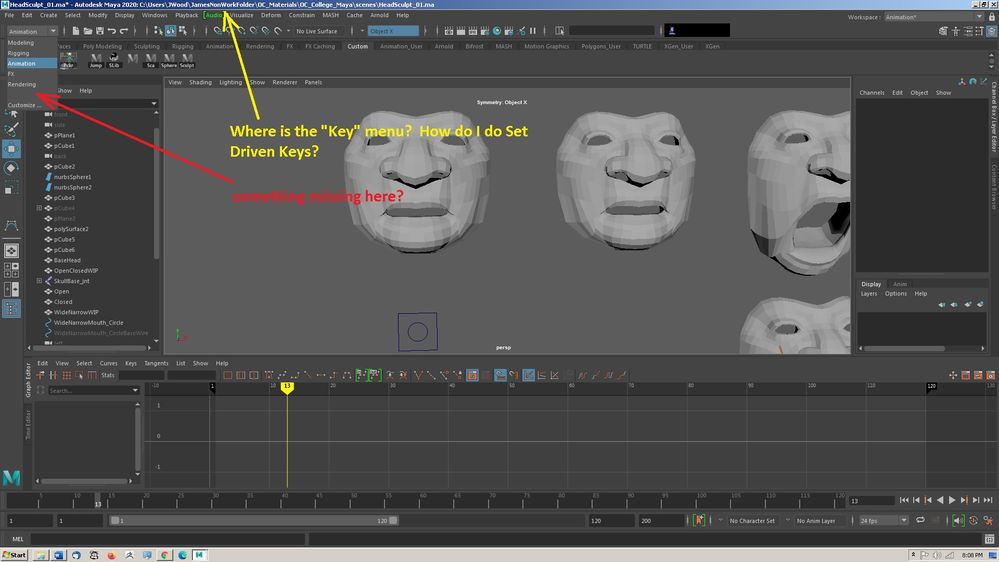Choose Customize in the menu set list
Screen dimensions: 999x562
point(22,105)
